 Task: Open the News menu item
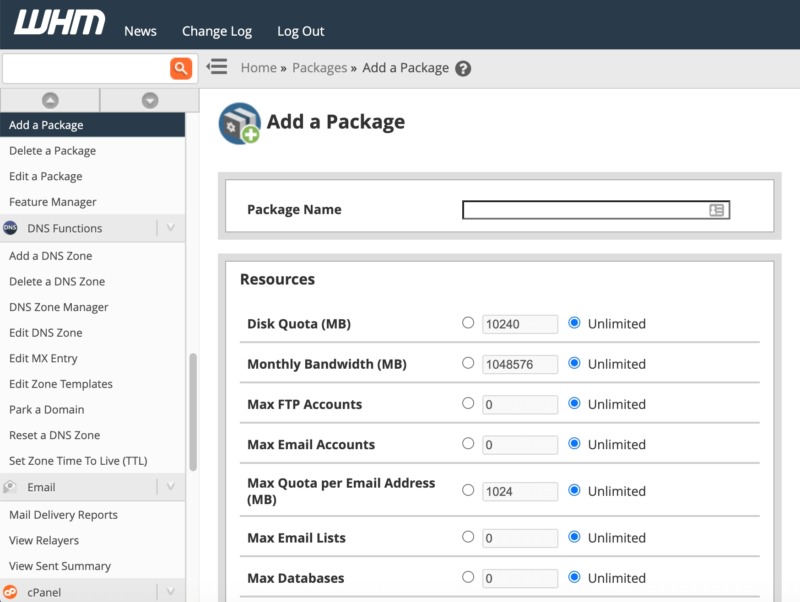coord(140,31)
